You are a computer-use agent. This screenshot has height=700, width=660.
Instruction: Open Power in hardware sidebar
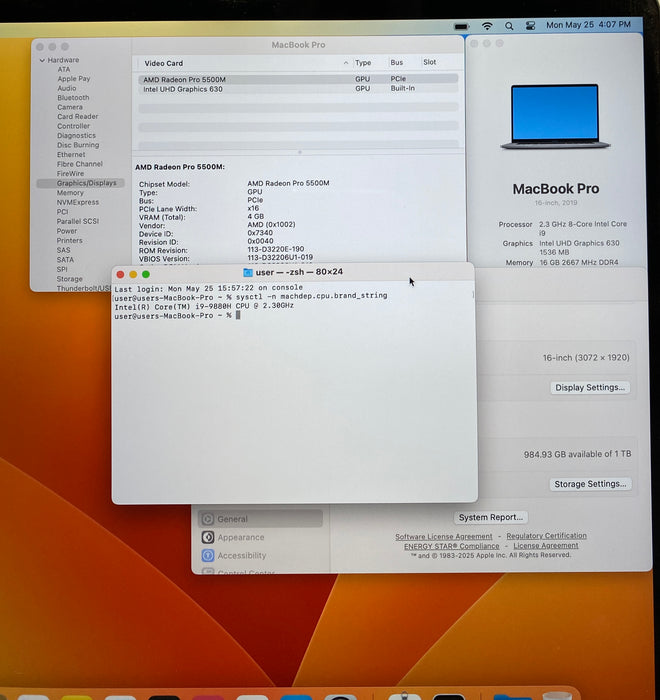click(x=67, y=231)
